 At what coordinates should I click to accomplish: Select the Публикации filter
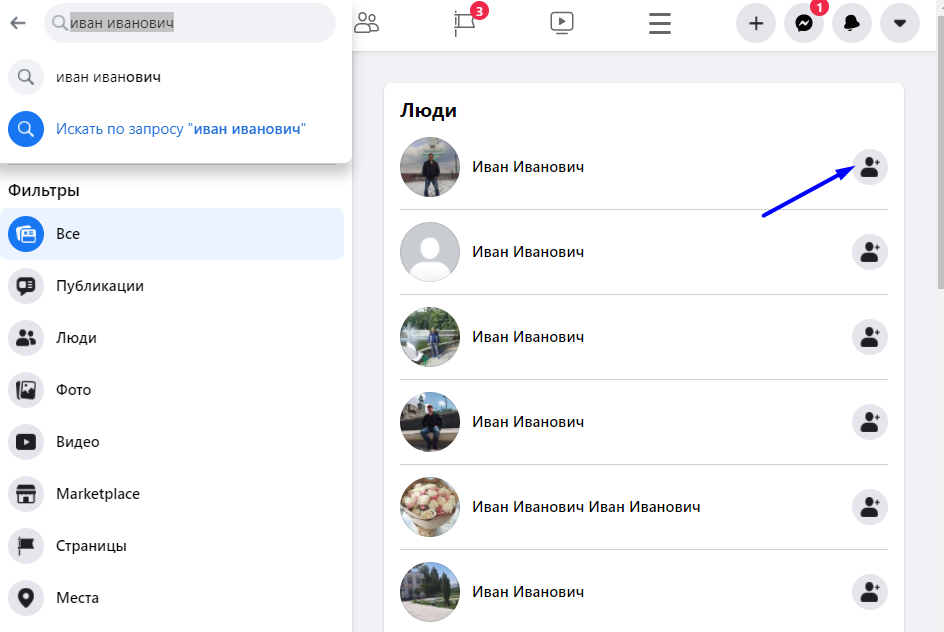(x=172, y=286)
